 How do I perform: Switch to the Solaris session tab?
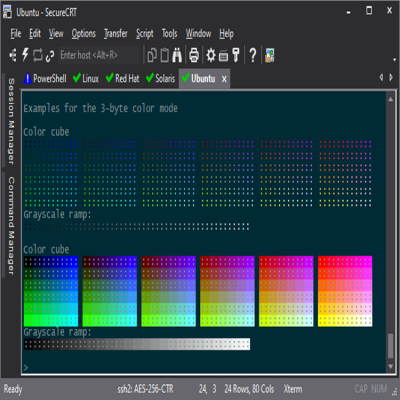point(161,79)
